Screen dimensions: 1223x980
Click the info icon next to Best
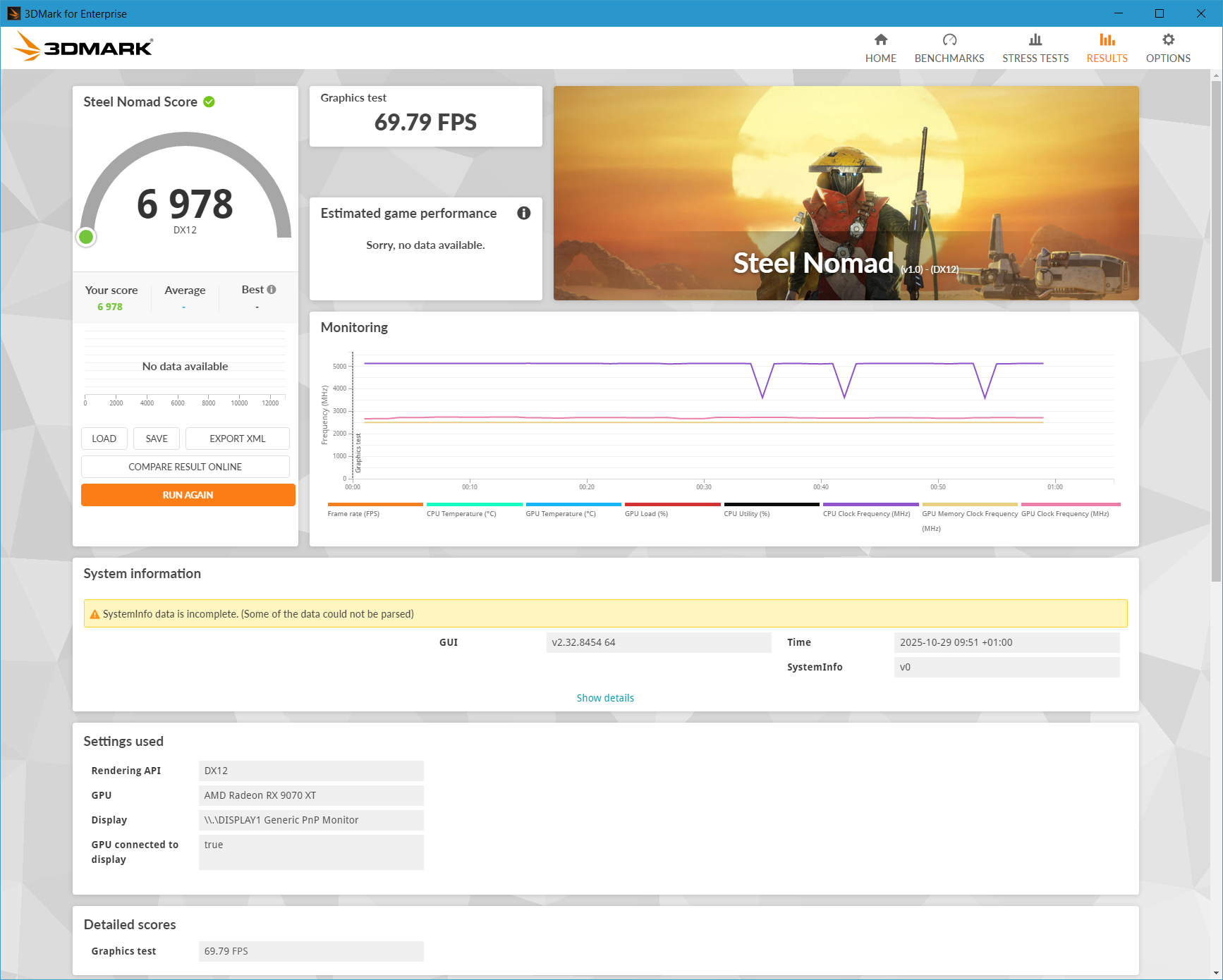(x=272, y=290)
